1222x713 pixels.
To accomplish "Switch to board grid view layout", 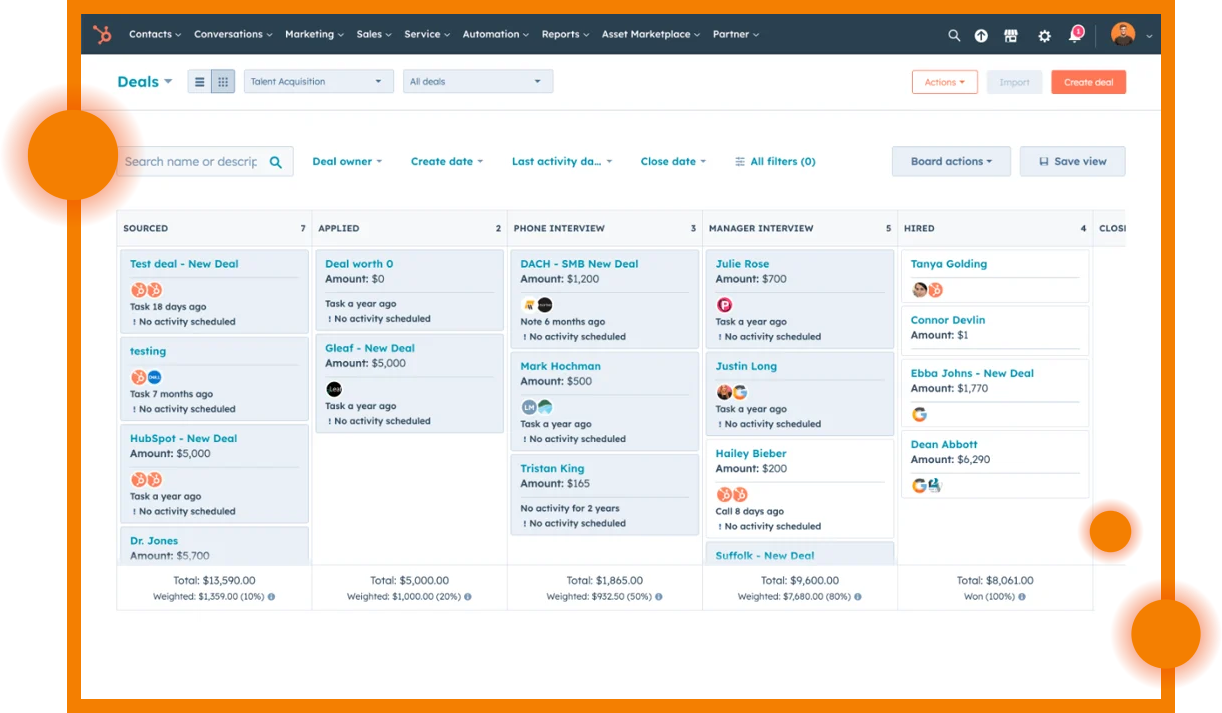I will tap(222, 81).
